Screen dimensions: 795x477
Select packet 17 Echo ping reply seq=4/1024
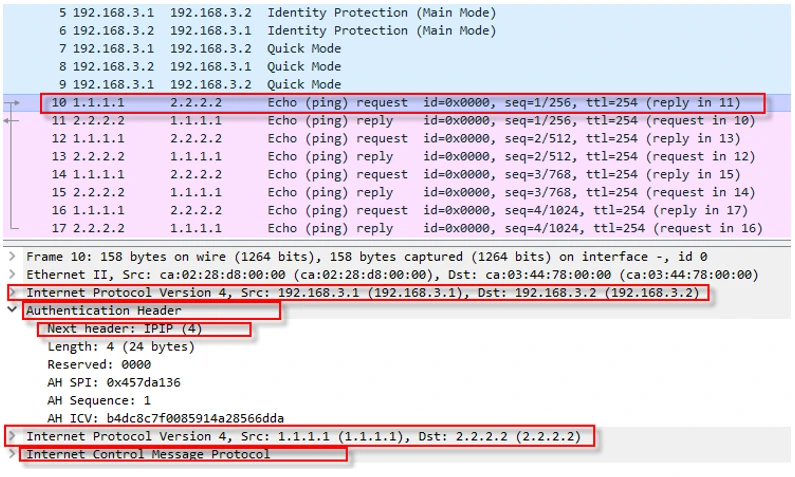(400, 229)
